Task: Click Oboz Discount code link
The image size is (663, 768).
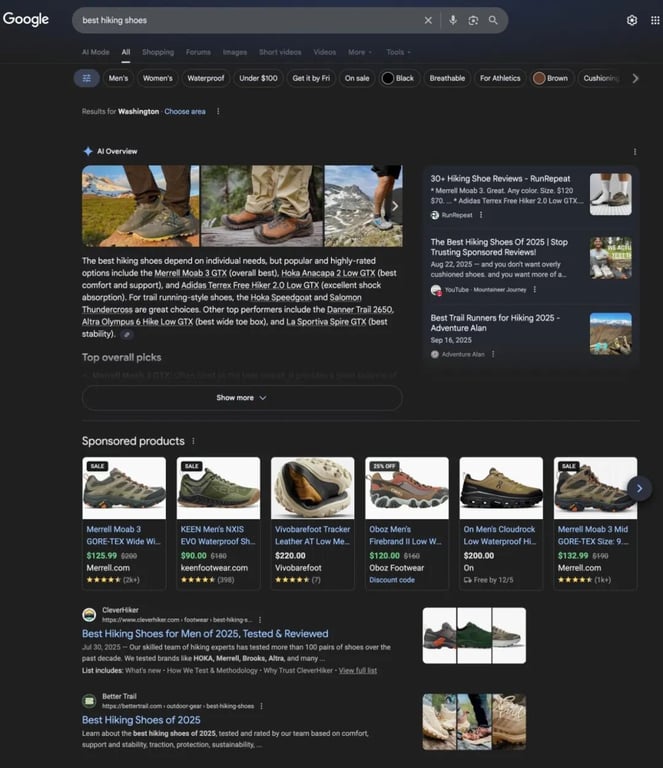Action: coord(392,580)
